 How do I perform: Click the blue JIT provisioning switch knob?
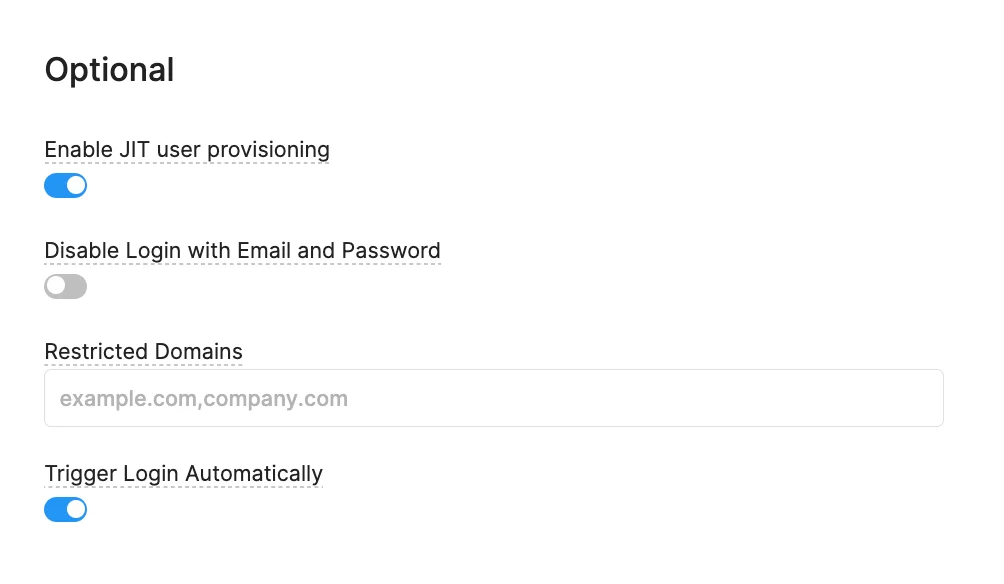coord(74,185)
